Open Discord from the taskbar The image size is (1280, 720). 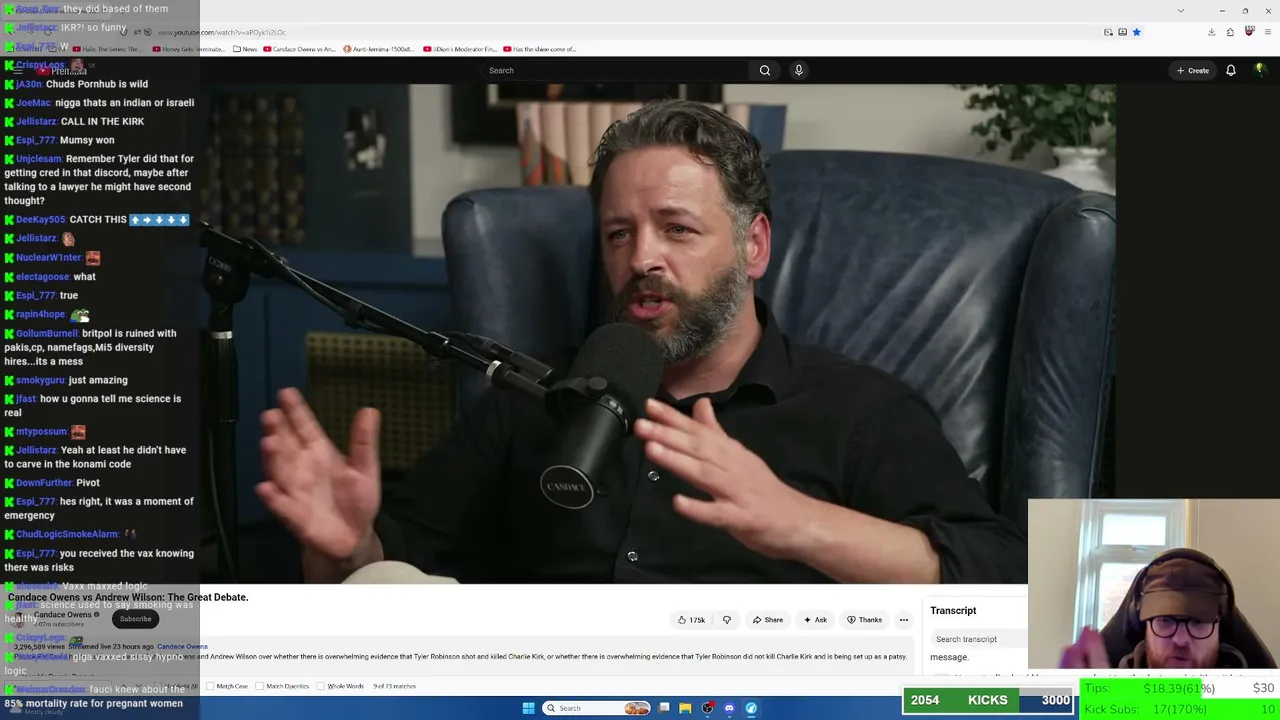pyautogui.click(x=729, y=708)
